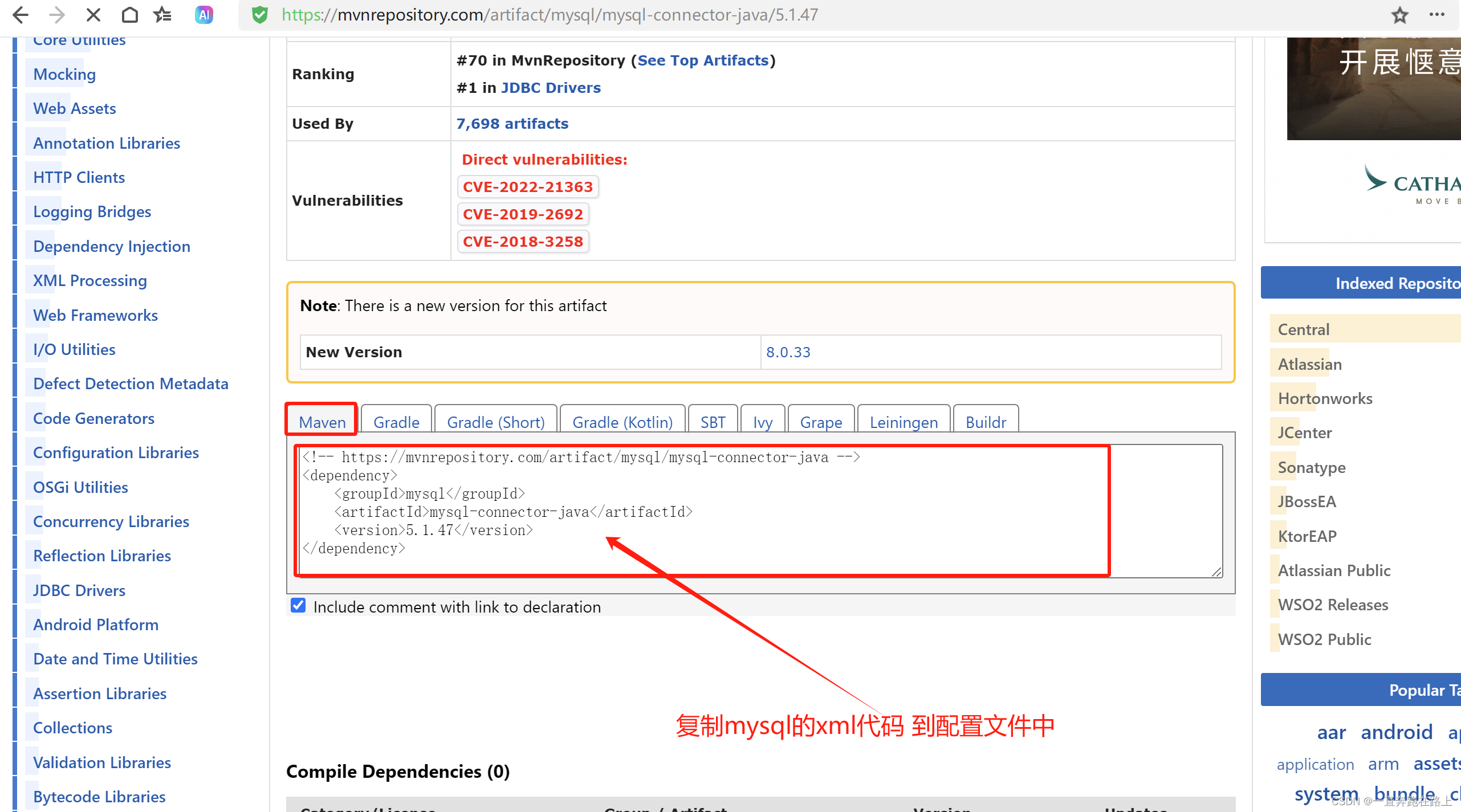Viewport: 1461px width, 812px height.
Task: Open the Dependency Injection category
Action: coord(112,246)
